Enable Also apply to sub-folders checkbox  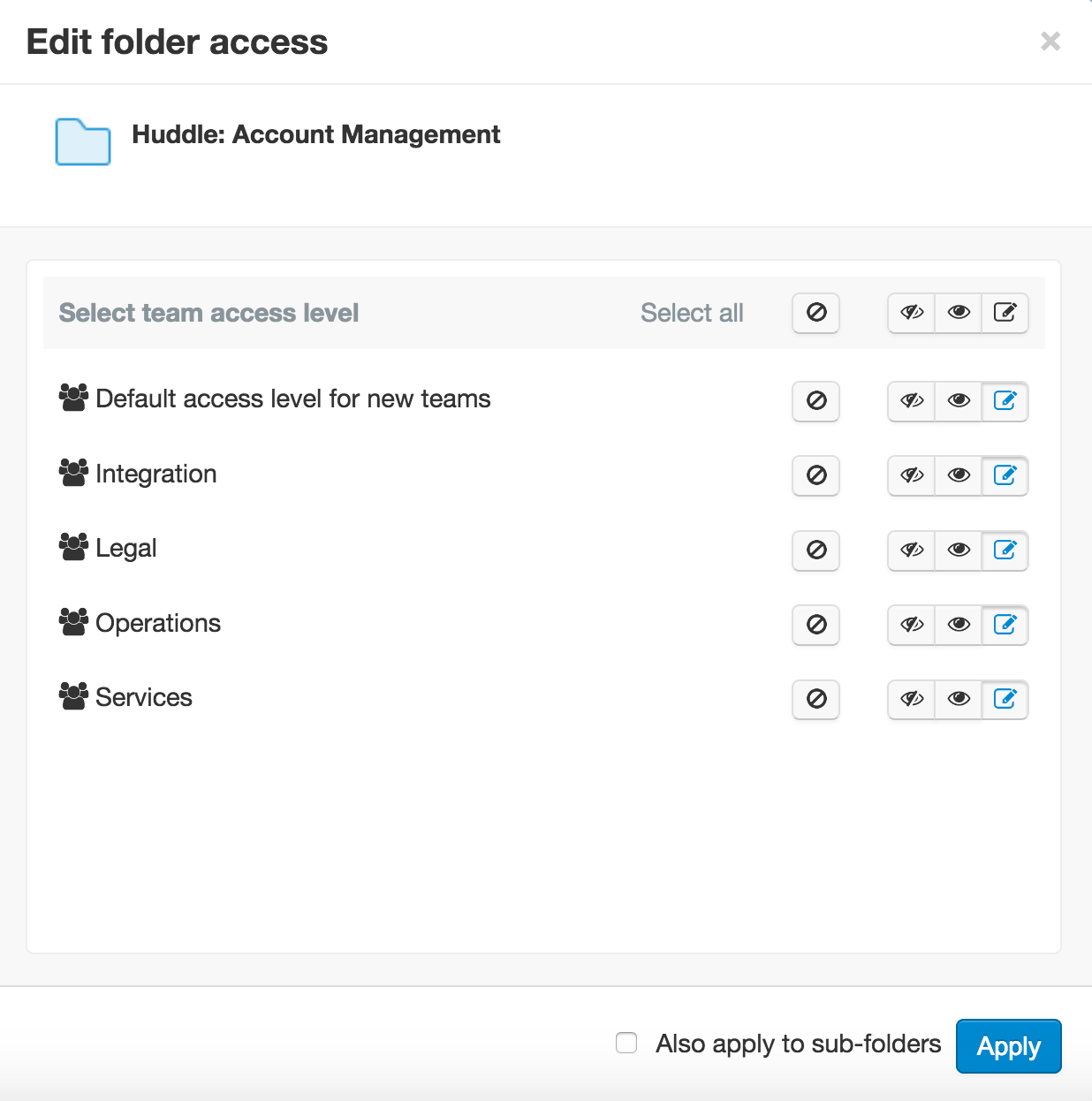tap(626, 1043)
